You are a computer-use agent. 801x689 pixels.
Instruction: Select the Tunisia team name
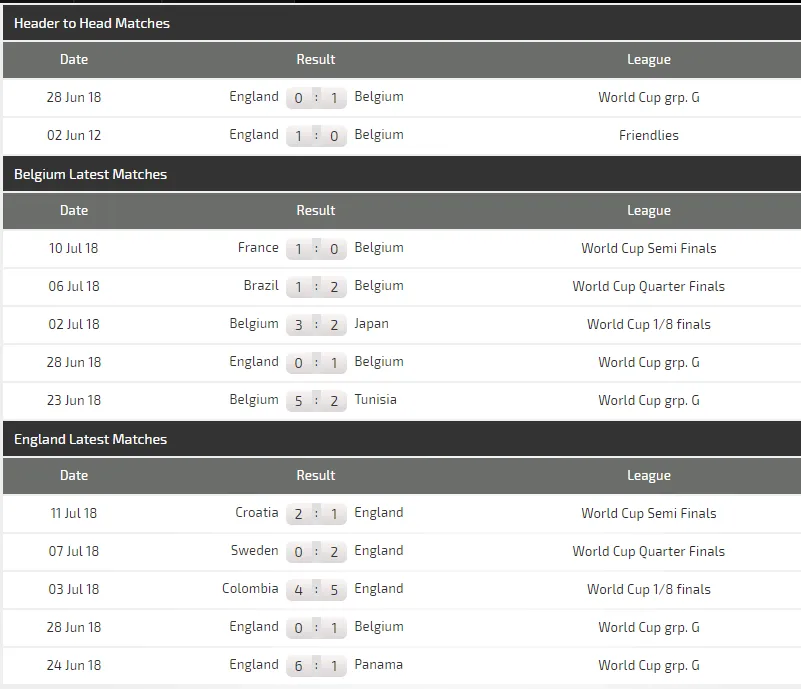pos(375,400)
